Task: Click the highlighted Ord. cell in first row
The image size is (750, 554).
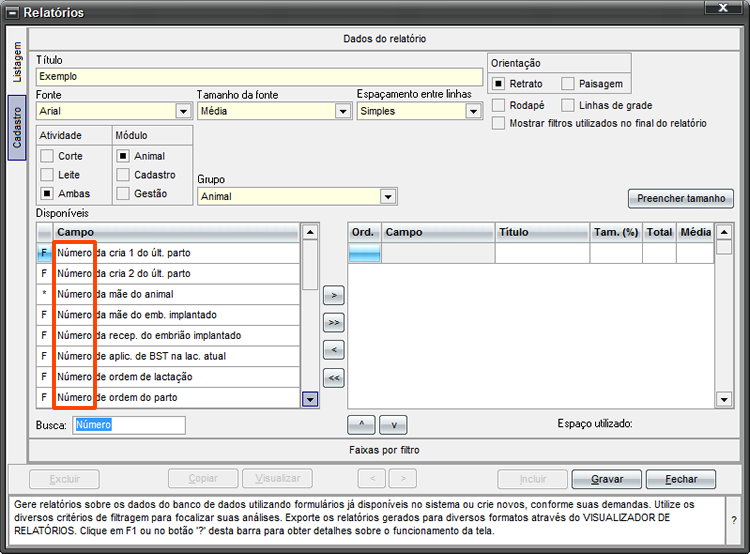Action: pos(364,253)
